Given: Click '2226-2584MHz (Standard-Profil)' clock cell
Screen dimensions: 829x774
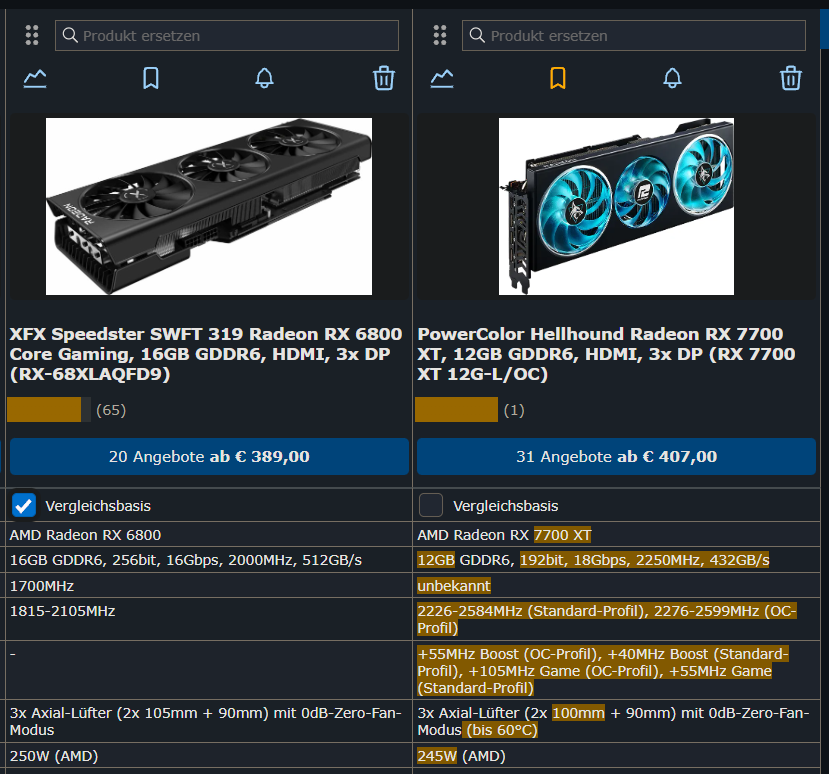Looking at the screenshot, I should coord(616,619).
